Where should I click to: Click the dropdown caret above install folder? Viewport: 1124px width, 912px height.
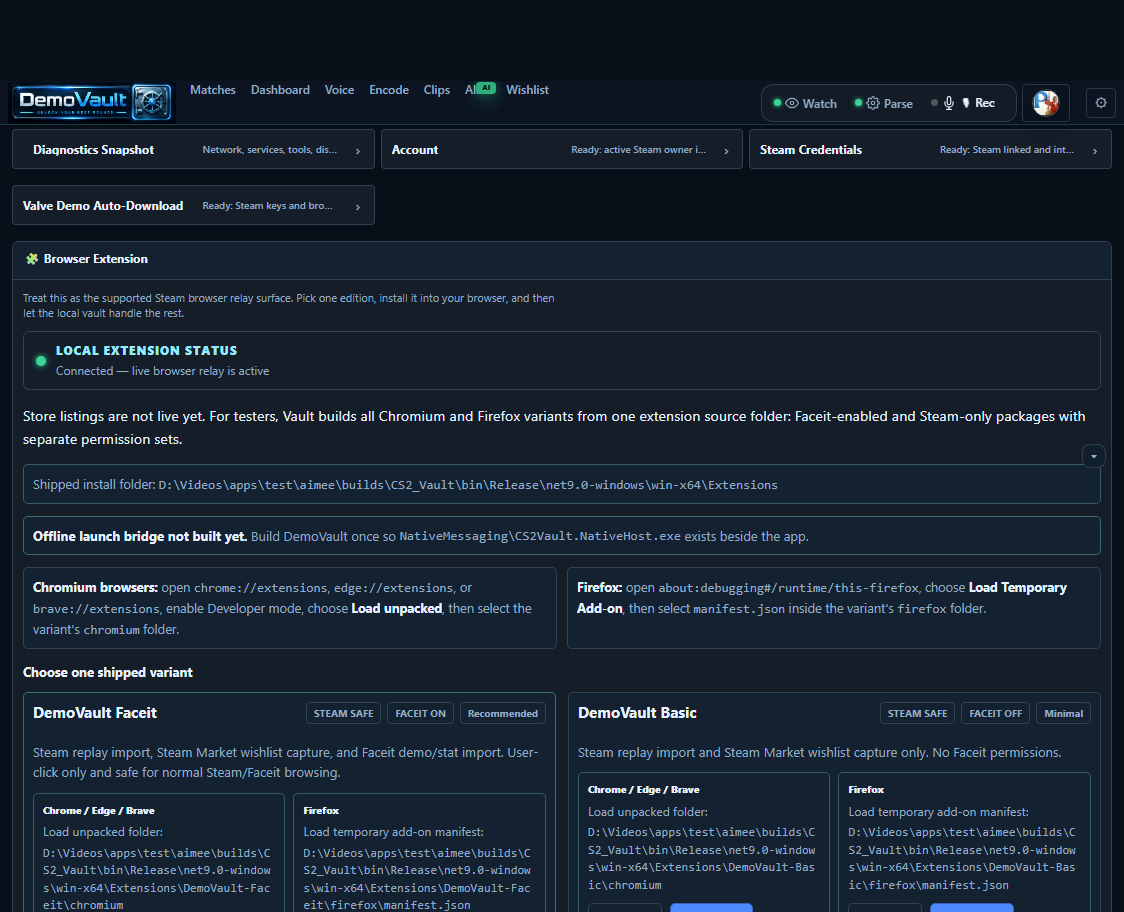click(x=1093, y=456)
